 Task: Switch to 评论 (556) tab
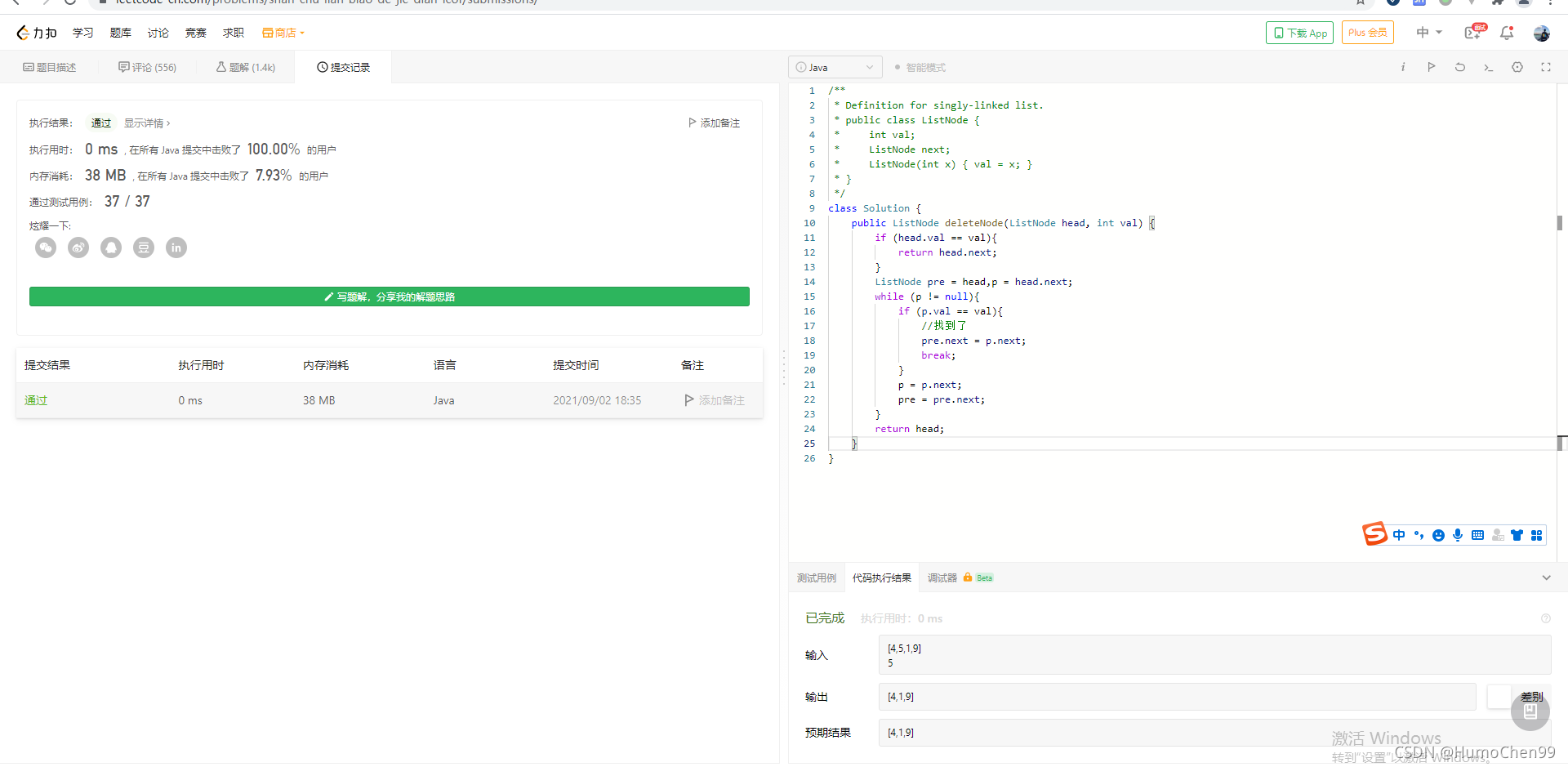148,67
